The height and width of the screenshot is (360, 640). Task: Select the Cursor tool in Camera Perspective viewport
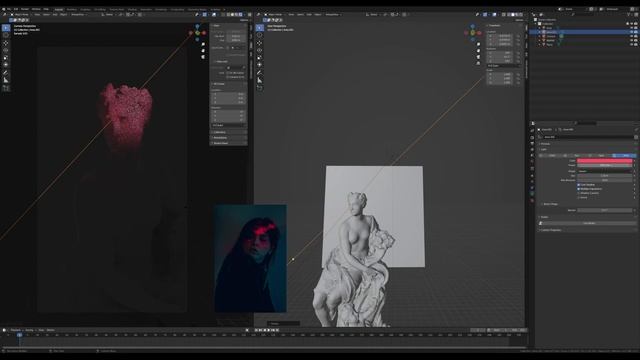coord(6,35)
